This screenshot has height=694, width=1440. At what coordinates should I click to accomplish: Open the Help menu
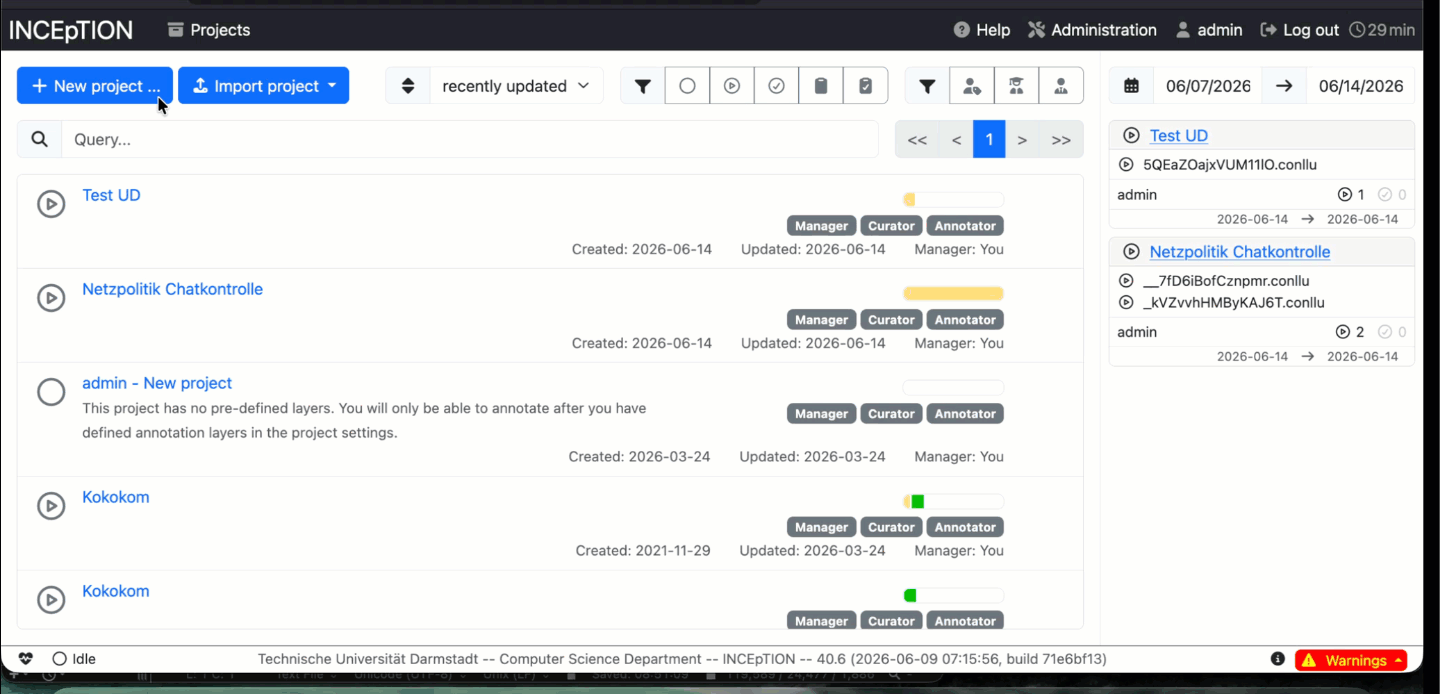[x=982, y=30]
